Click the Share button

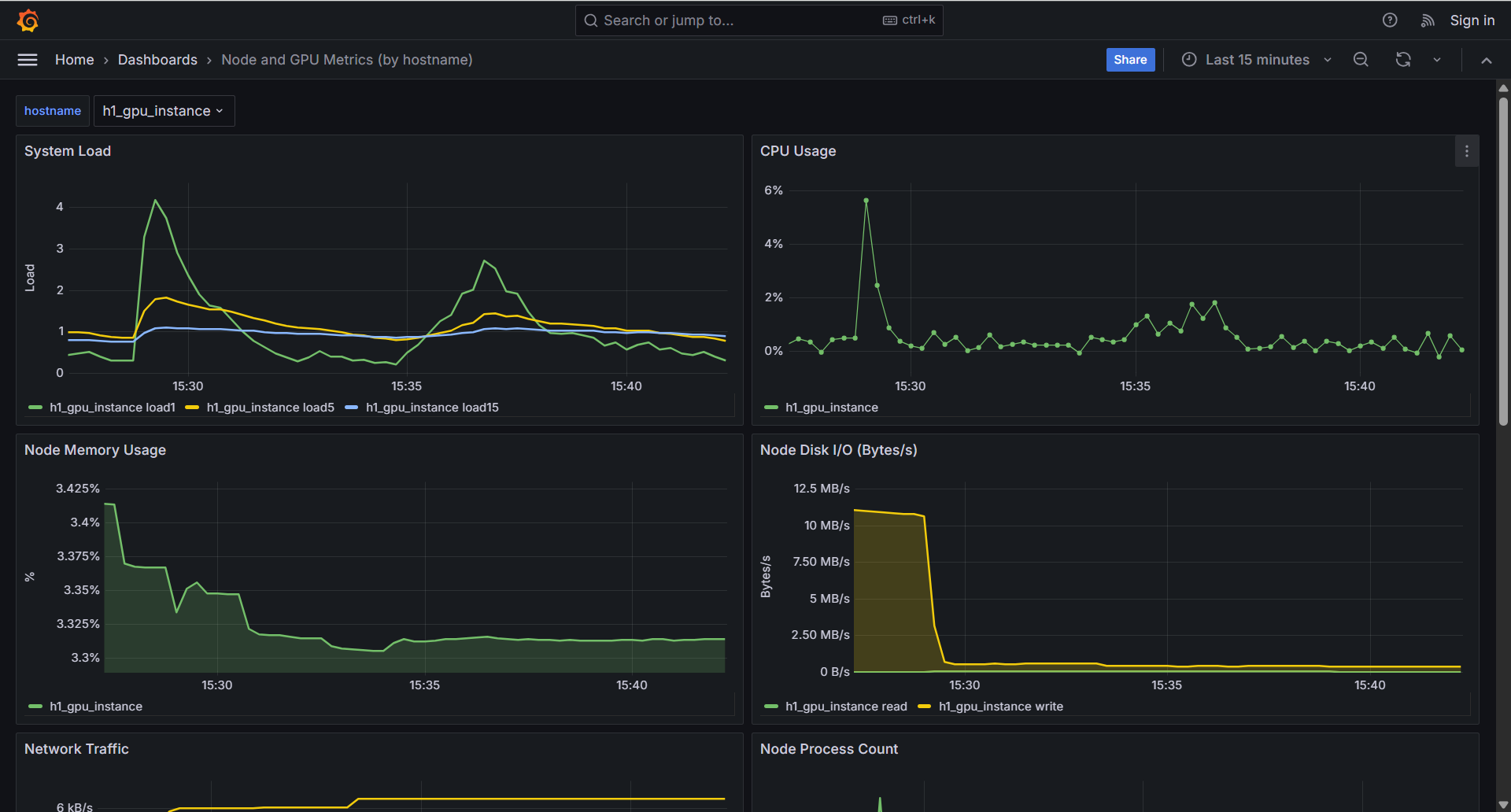pyautogui.click(x=1130, y=60)
